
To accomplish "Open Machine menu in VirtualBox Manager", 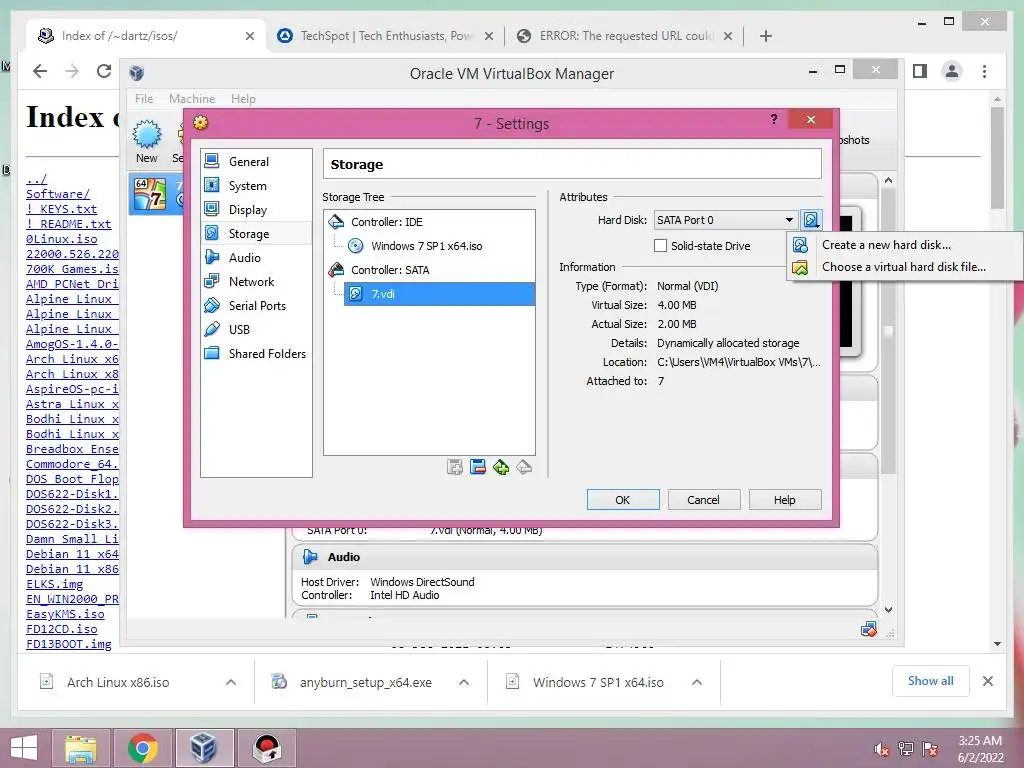I will [192, 99].
